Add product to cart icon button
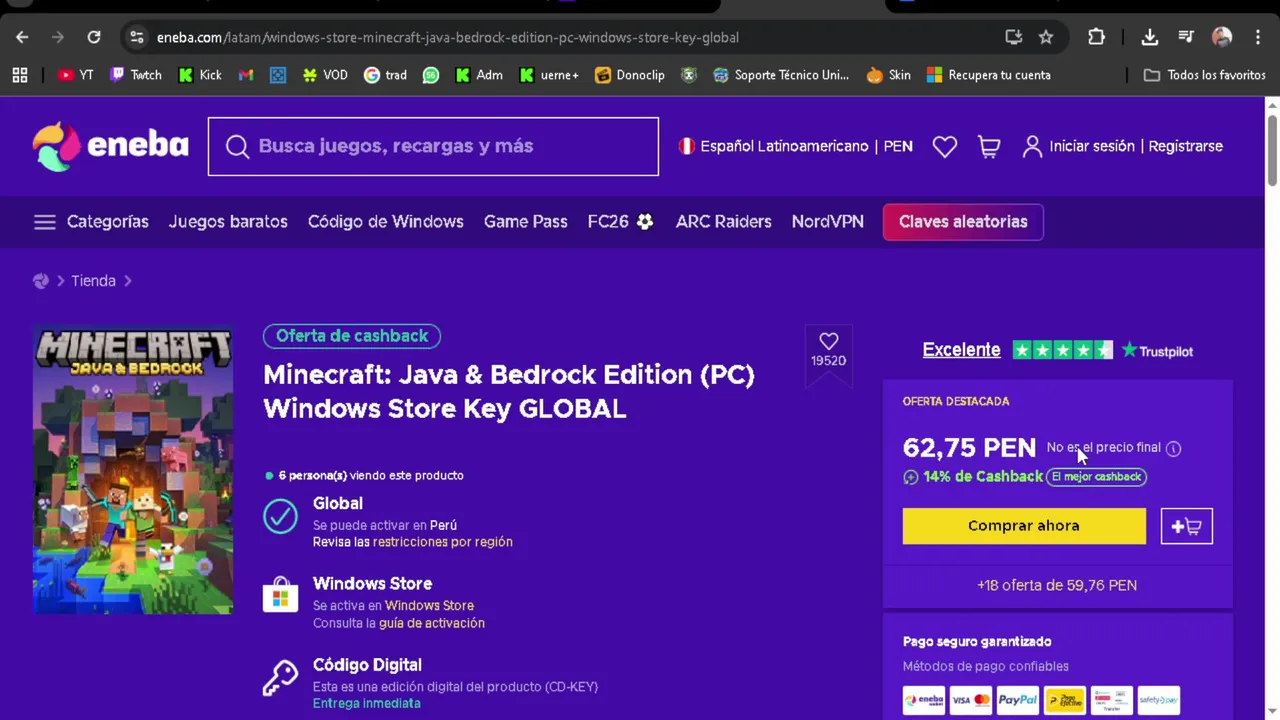Viewport: 1280px width, 720px height. click(x=1187, y=526)
